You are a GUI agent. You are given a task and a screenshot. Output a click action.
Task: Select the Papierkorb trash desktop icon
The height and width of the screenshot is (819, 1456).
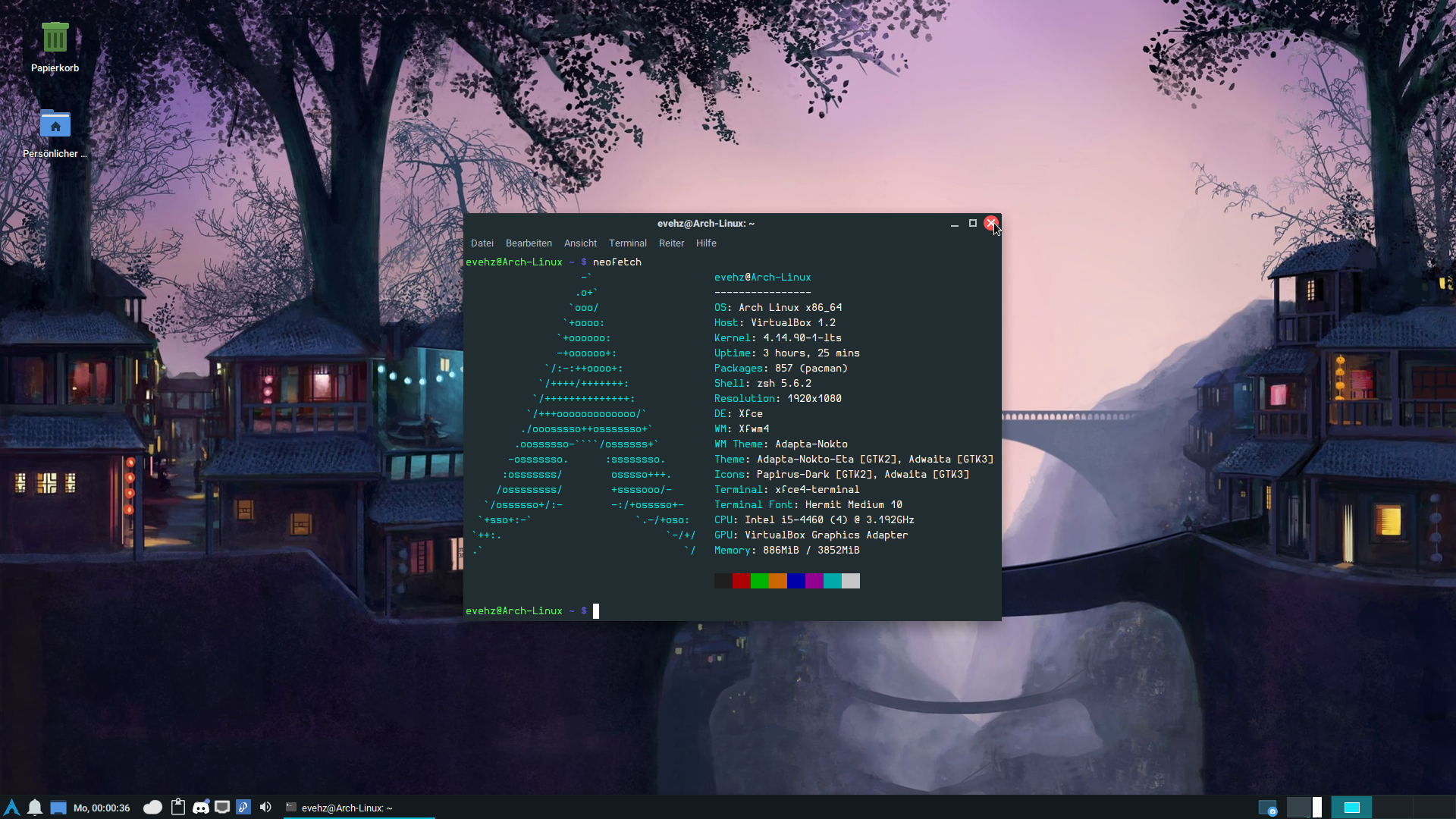point(55,47)
